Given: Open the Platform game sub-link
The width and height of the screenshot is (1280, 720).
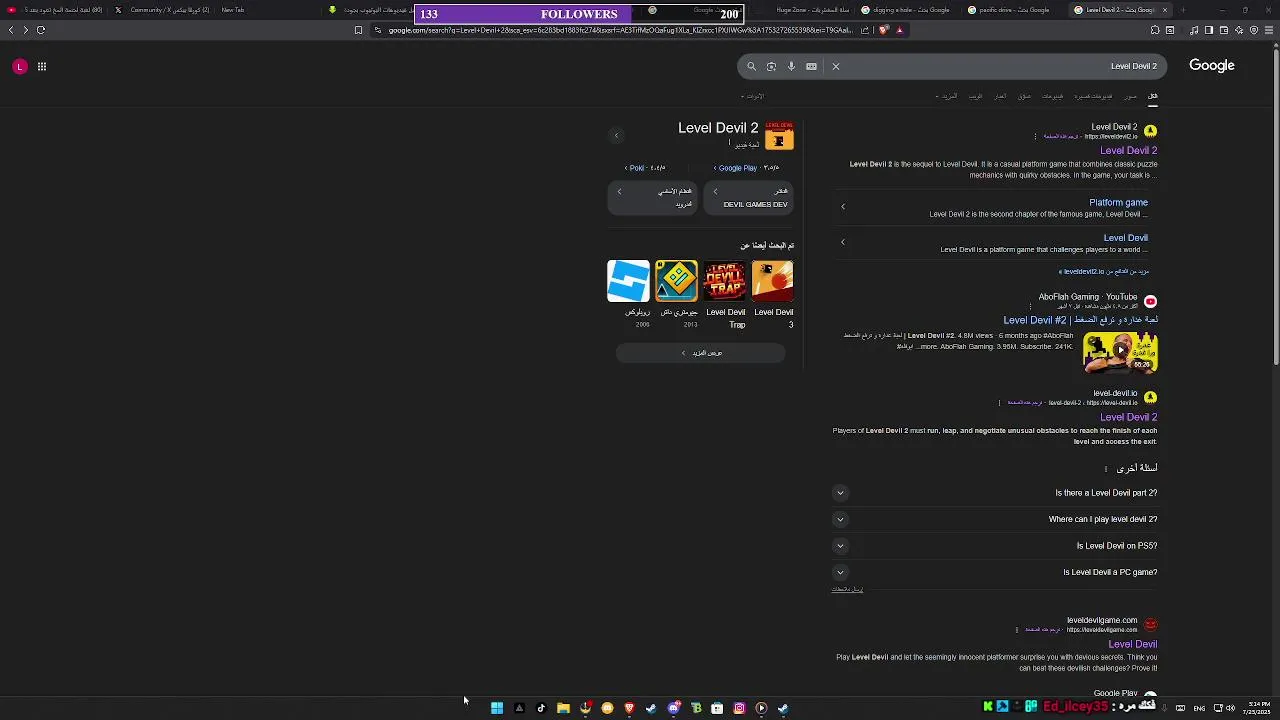Looking at the screenshot, I should tap(1118, 203).
